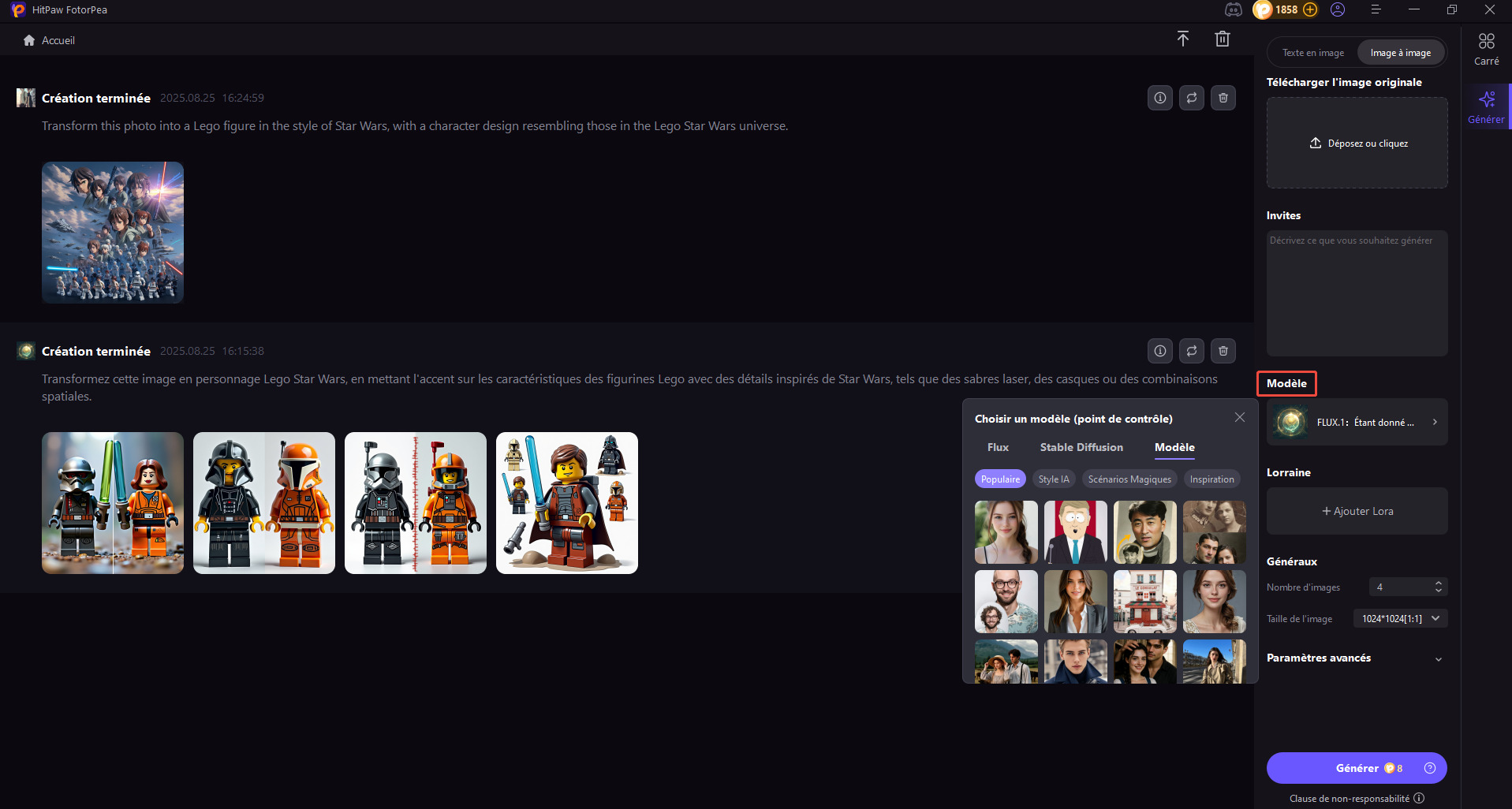Open the FLUX.1 model selector
This screenshot has width=1512, height=809.
click(1357, 423)
